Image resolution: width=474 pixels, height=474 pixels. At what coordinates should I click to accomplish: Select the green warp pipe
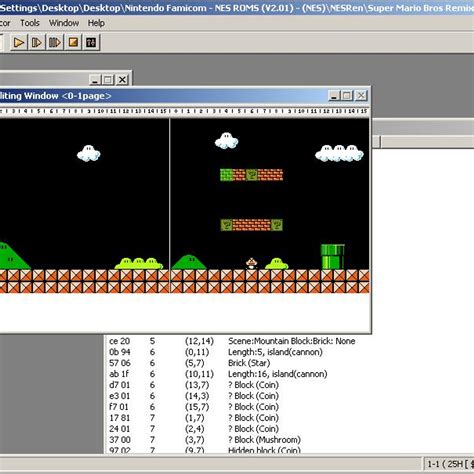click(x=333, y=257)
